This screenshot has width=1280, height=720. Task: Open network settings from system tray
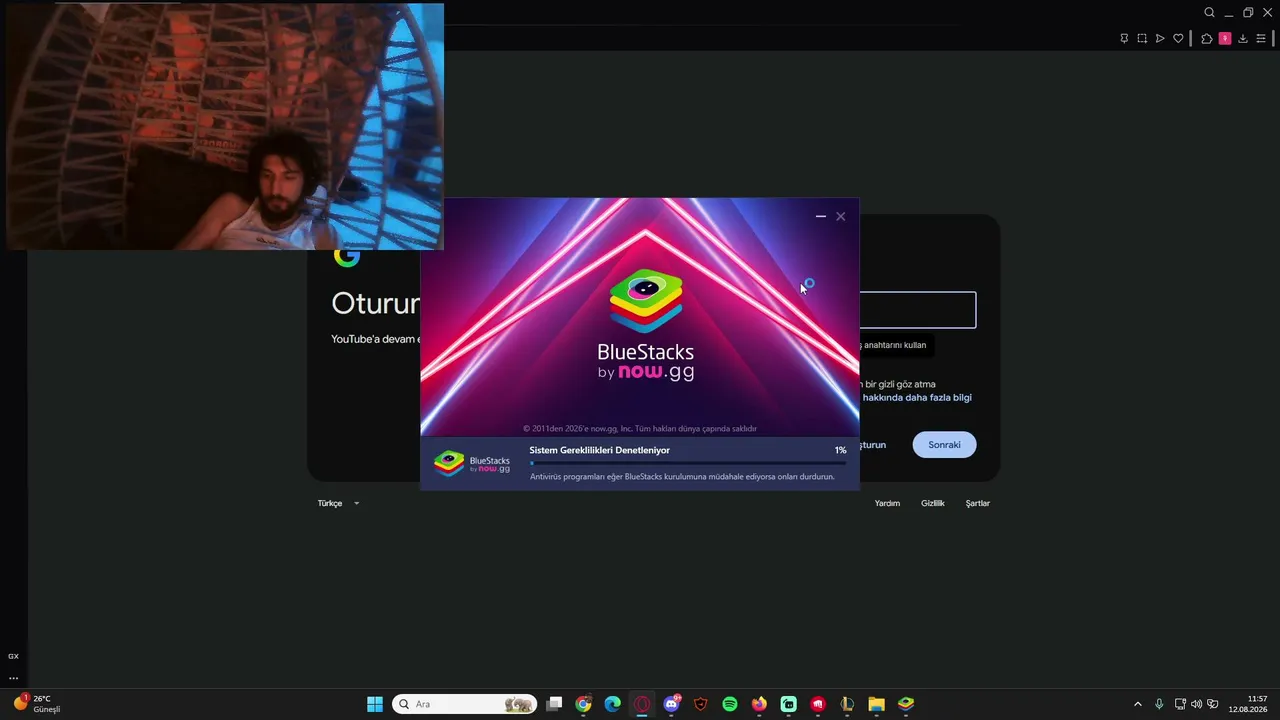click(x=1180, y=704)
